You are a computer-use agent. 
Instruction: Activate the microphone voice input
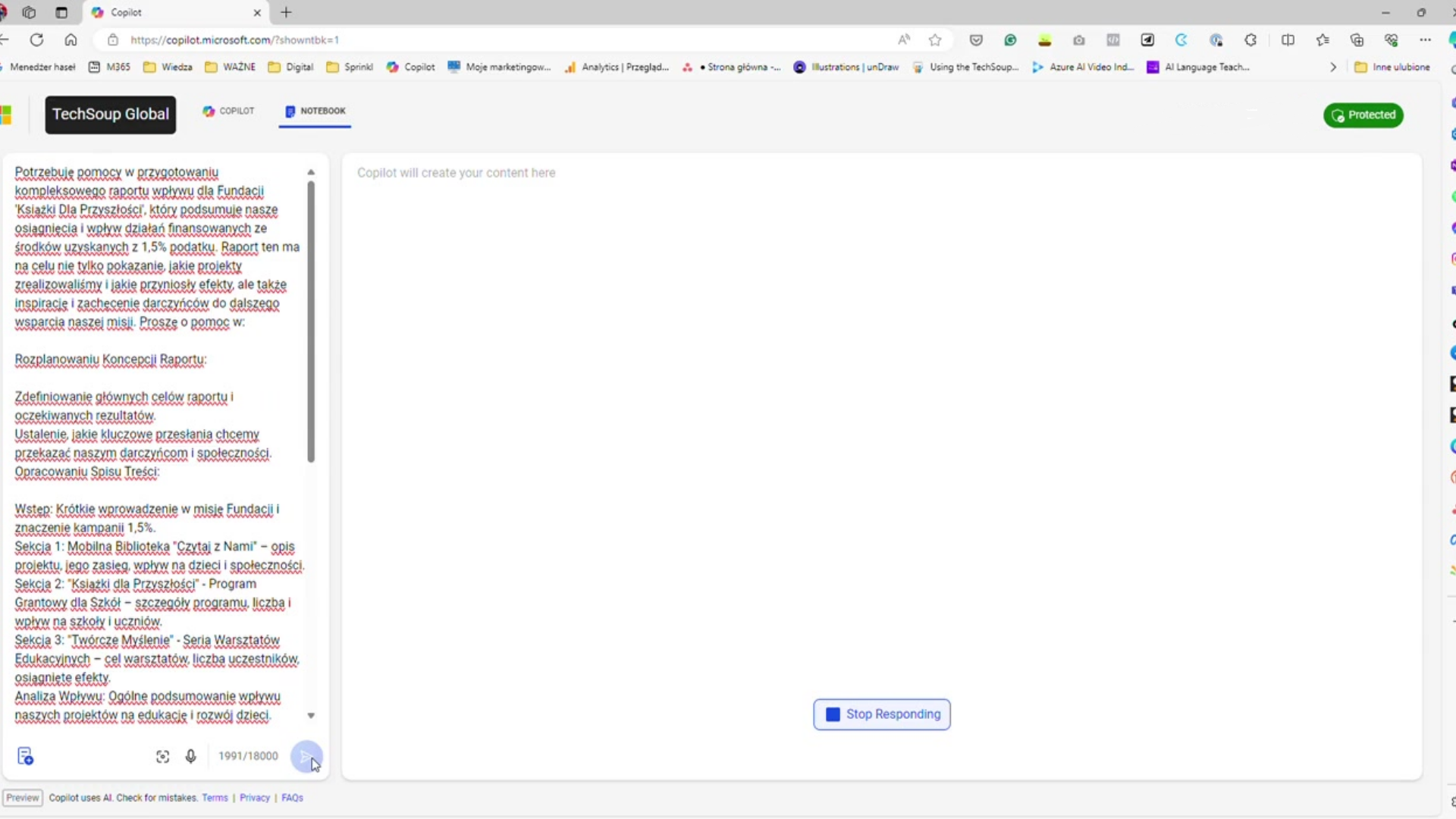point(190,756)
